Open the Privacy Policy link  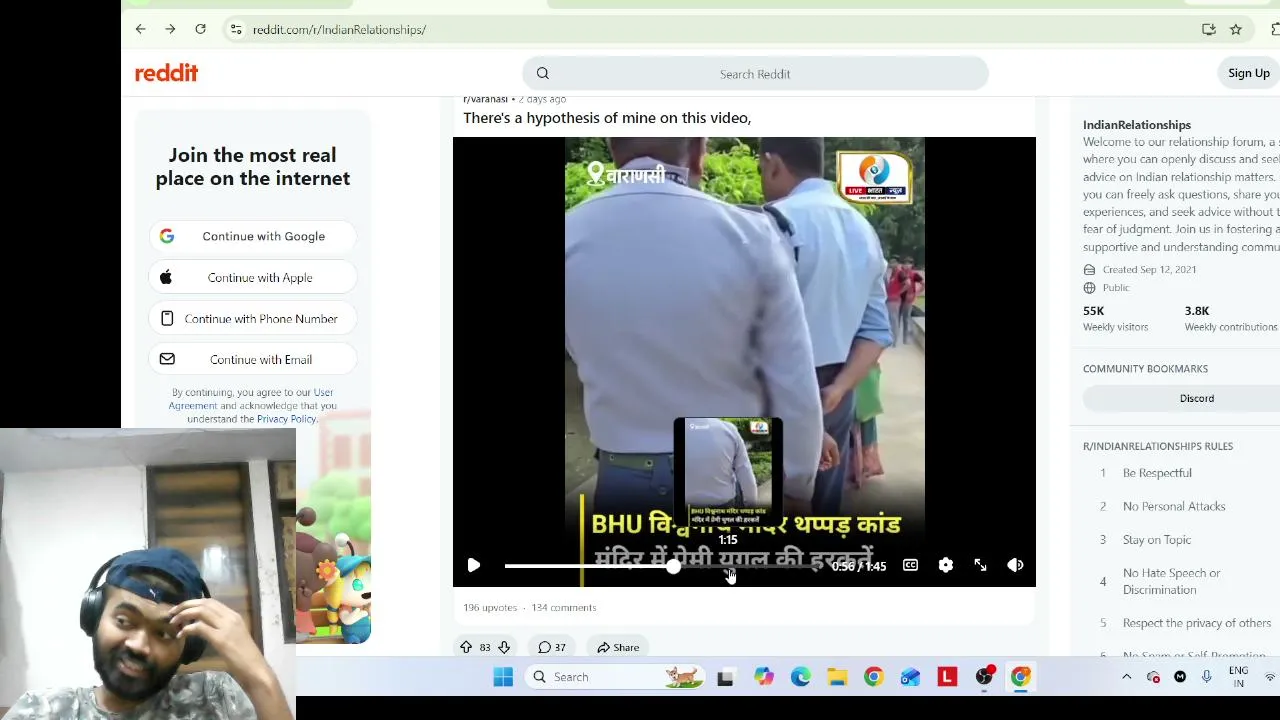(x=286, y=419)
